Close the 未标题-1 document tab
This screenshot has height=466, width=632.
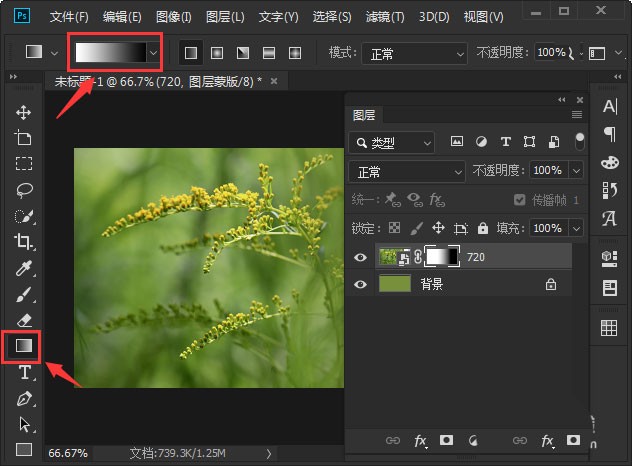tap(274, 80)
